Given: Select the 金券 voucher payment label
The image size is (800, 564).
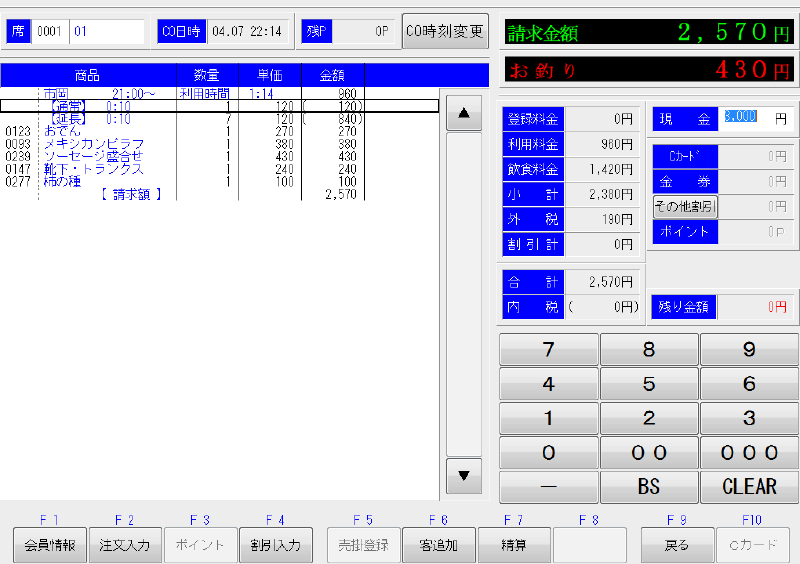Looking at the screenshot, I should (685, 181).
